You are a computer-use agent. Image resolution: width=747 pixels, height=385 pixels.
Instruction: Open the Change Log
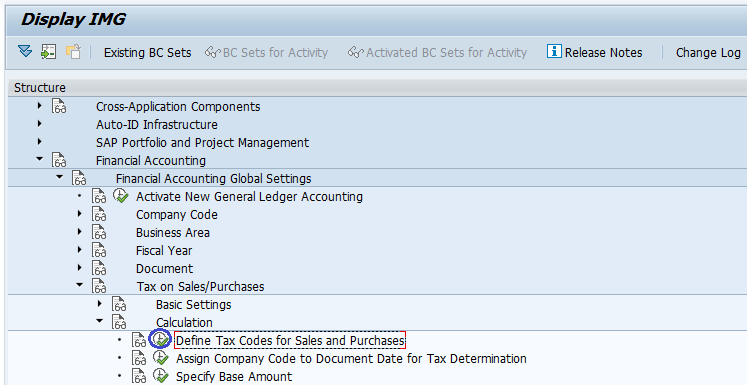(708, 52)
